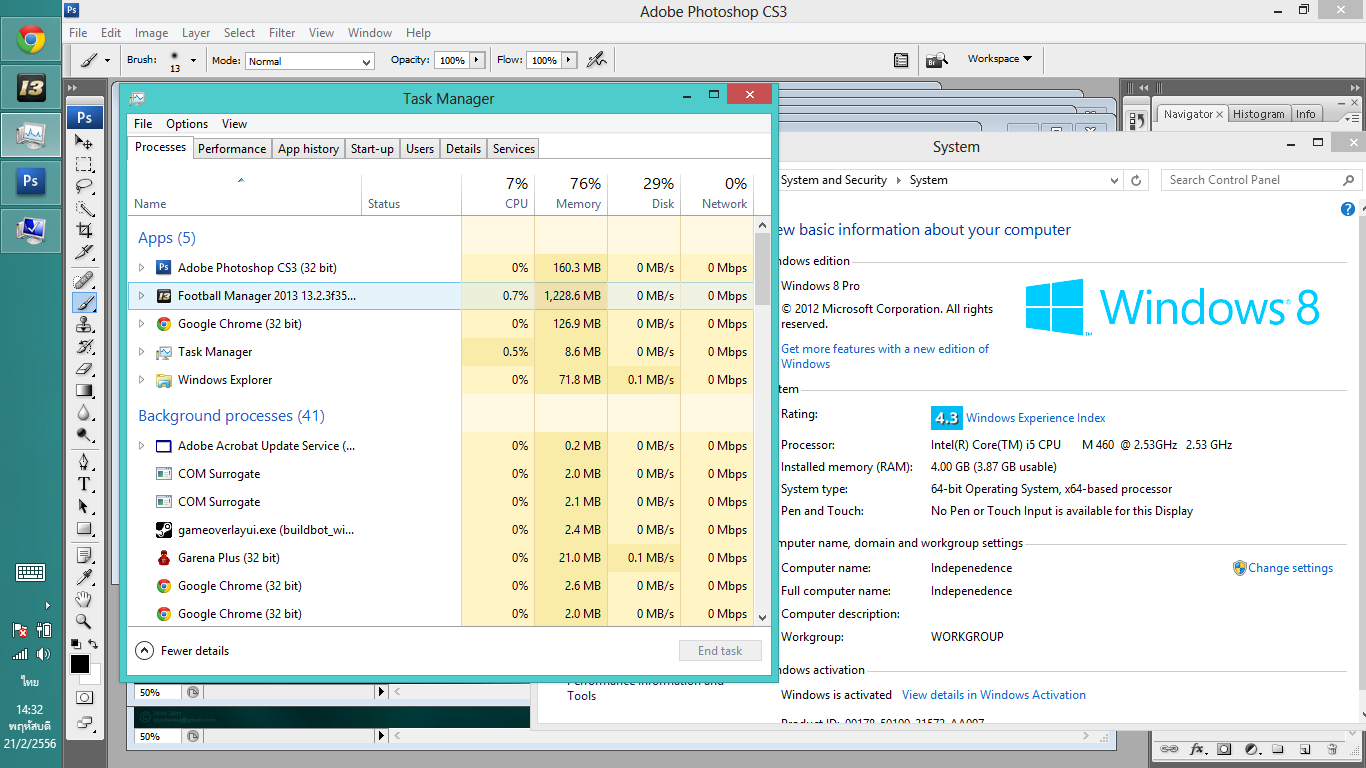Open the Windows Experience Index link

coord(1036,418)
